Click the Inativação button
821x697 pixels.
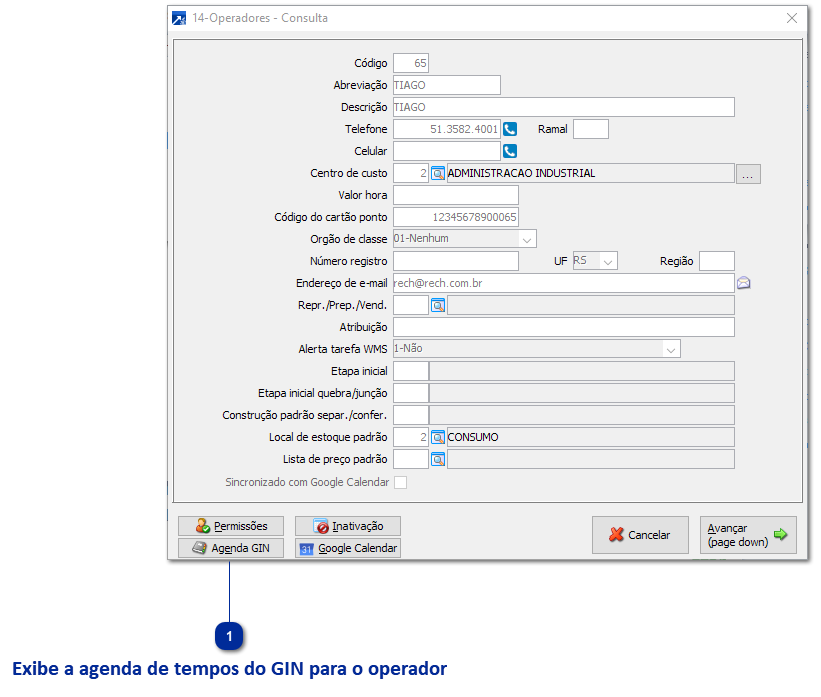pos(348,526)
